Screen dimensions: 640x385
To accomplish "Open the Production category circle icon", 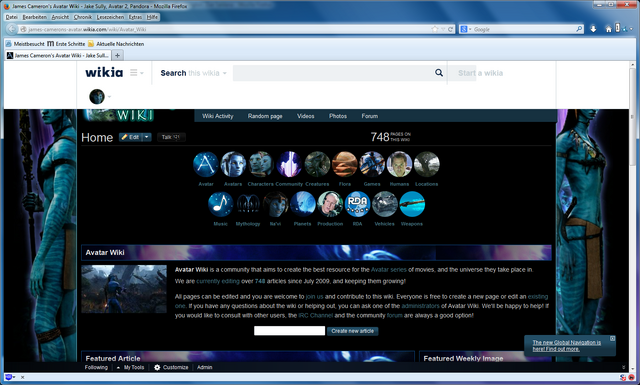I will (x=330, y=204).
